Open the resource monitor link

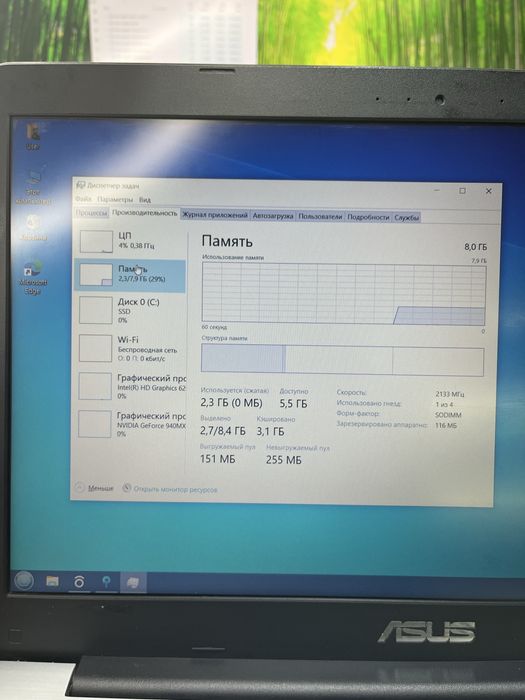tap(175, 489)
